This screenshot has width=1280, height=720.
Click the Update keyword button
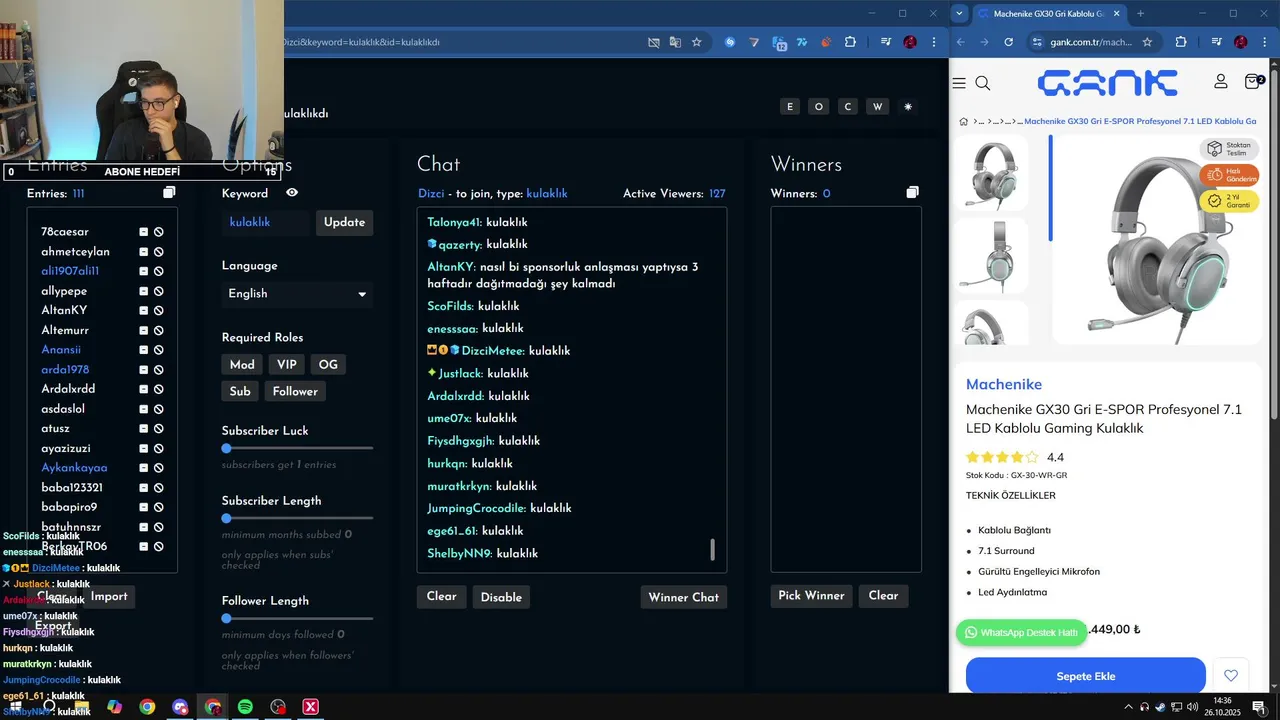pyautogui.click(x=344, y=222)
